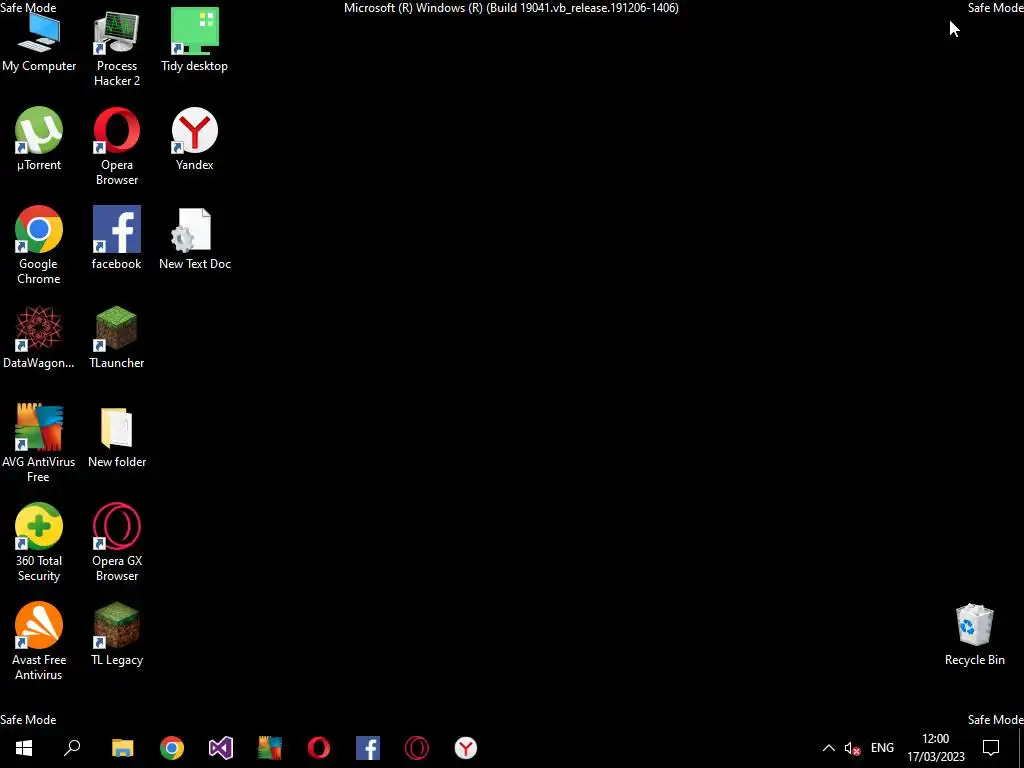Click the Show desktop strip
Image resolution: width=1024 pixels, height=768 pixels.
[x=1020, y=748]
